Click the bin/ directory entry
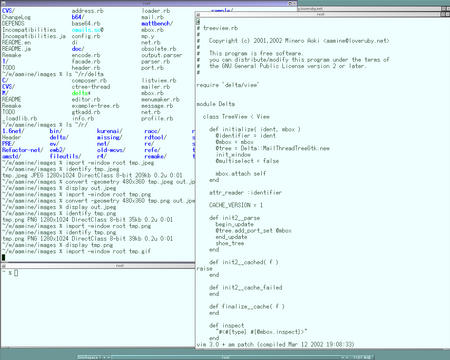 (x=56, y=131)
